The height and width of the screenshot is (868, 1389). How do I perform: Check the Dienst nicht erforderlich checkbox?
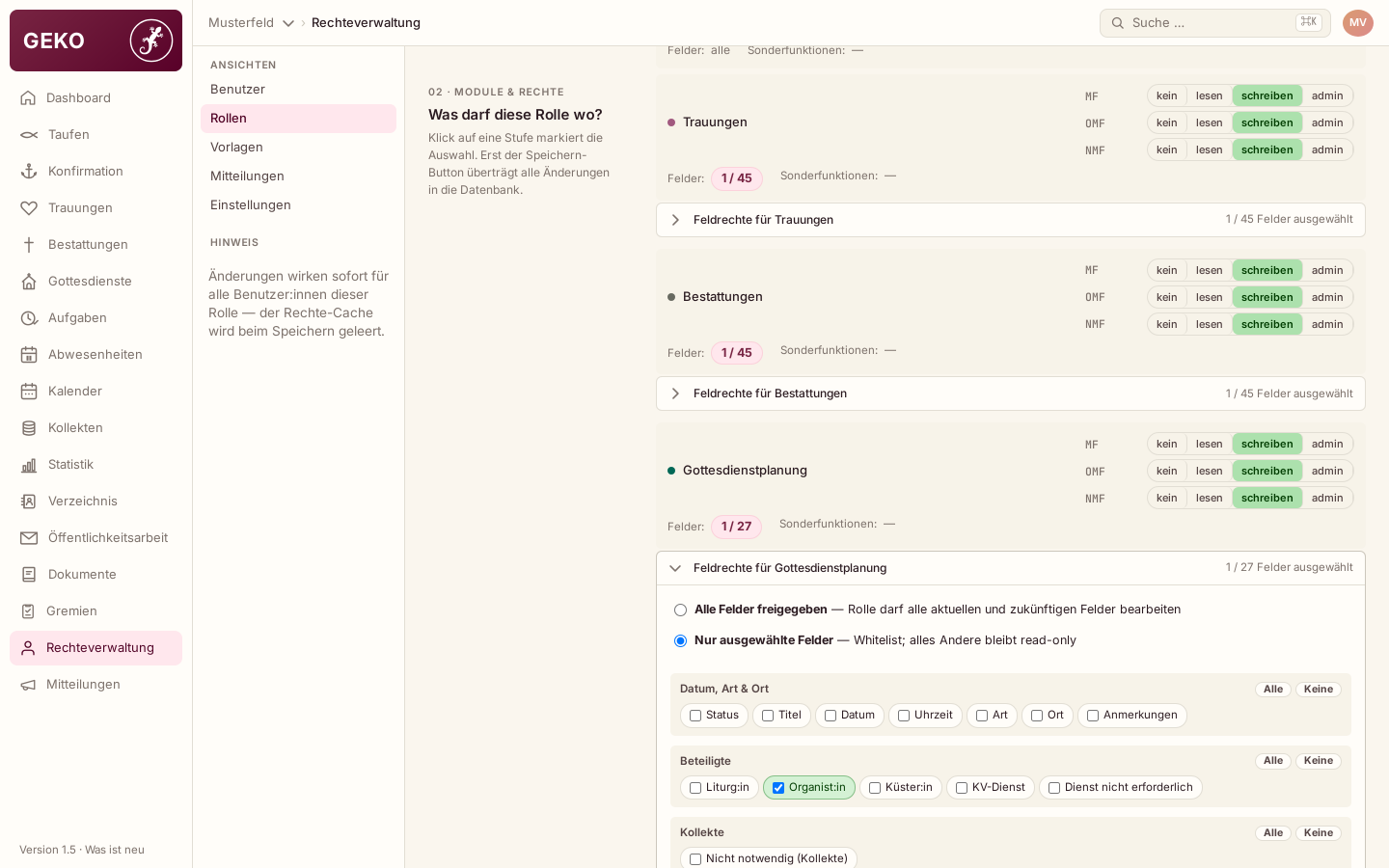point(1054,788)
